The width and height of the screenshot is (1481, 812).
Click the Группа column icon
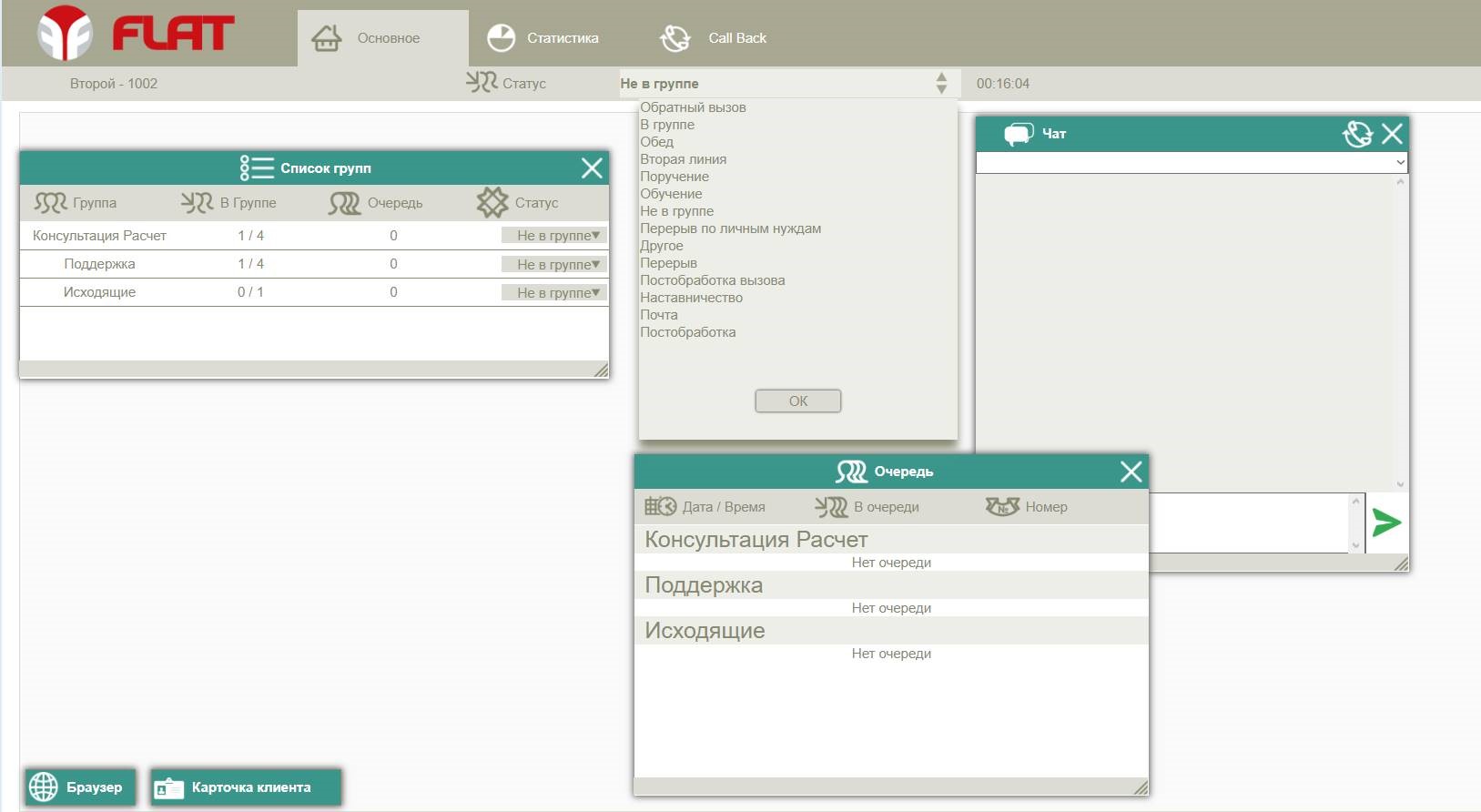51,202
